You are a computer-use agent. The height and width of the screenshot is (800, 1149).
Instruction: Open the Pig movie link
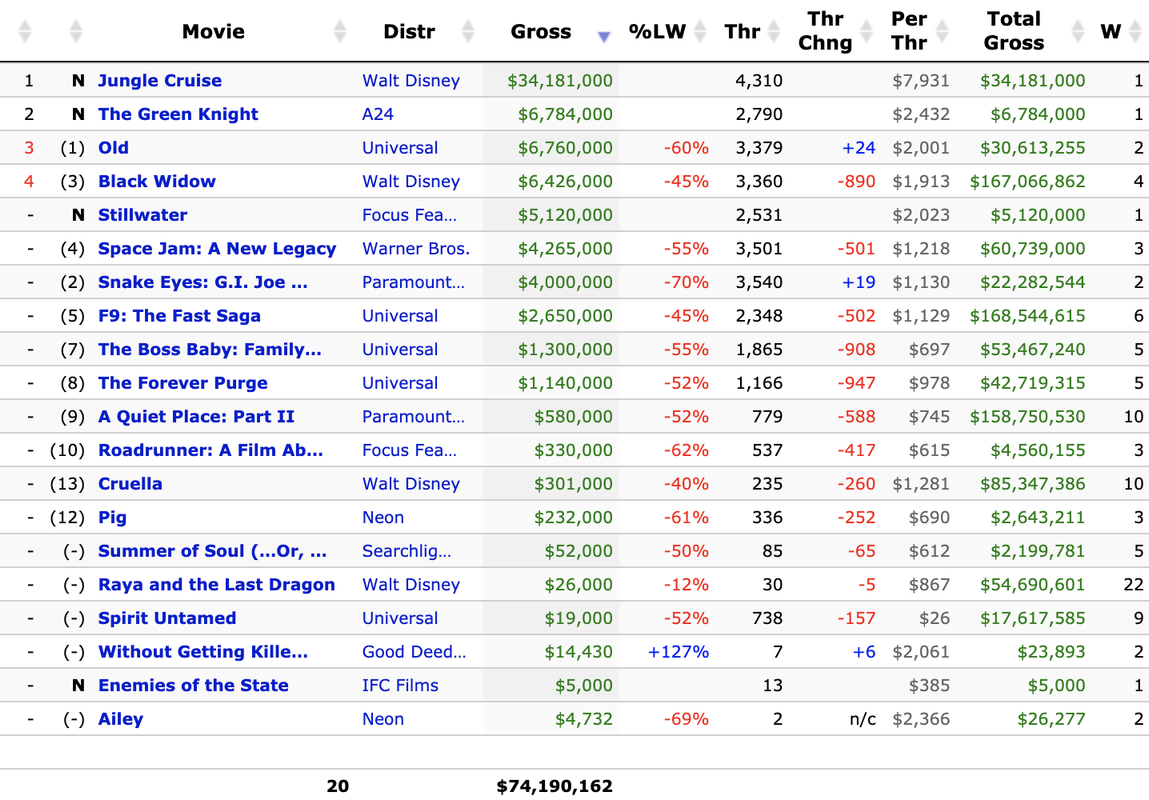pos(112,518)
